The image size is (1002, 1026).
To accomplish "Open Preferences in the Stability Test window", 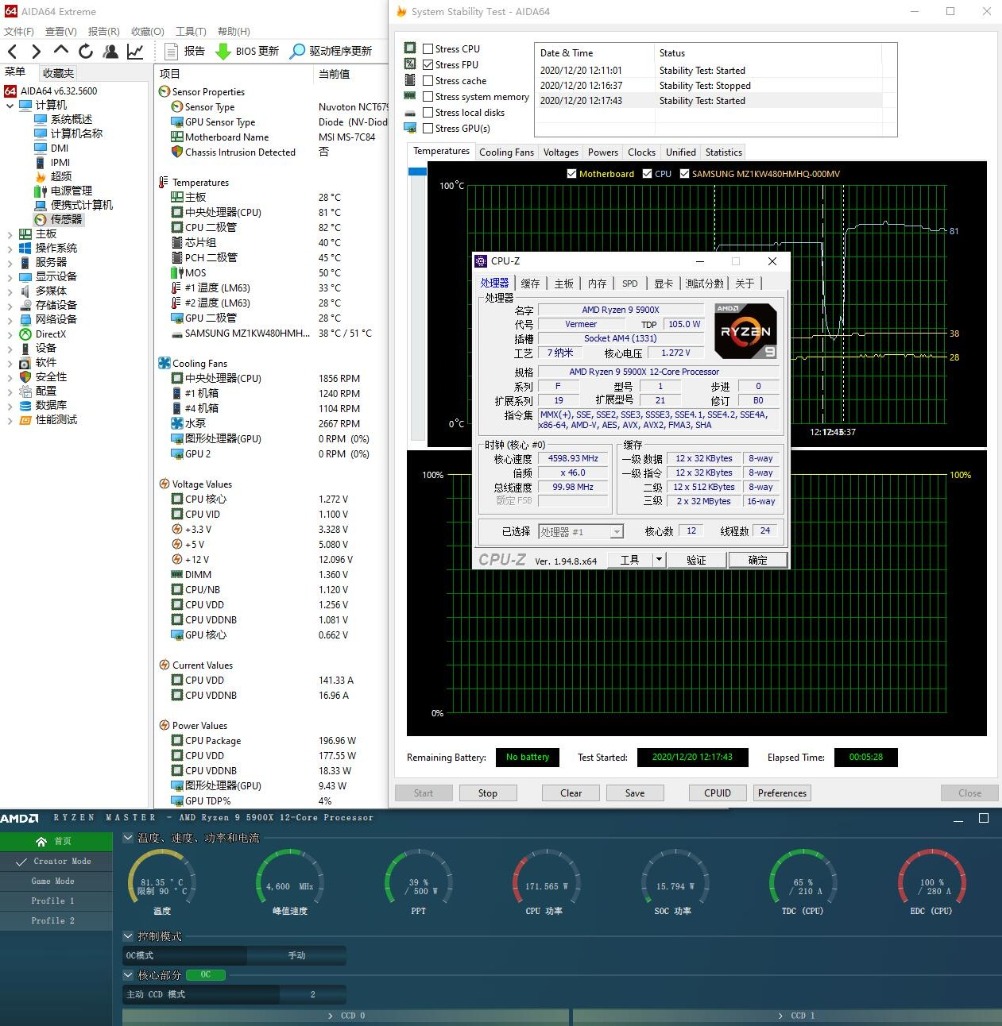I will [x=782, y=793].
